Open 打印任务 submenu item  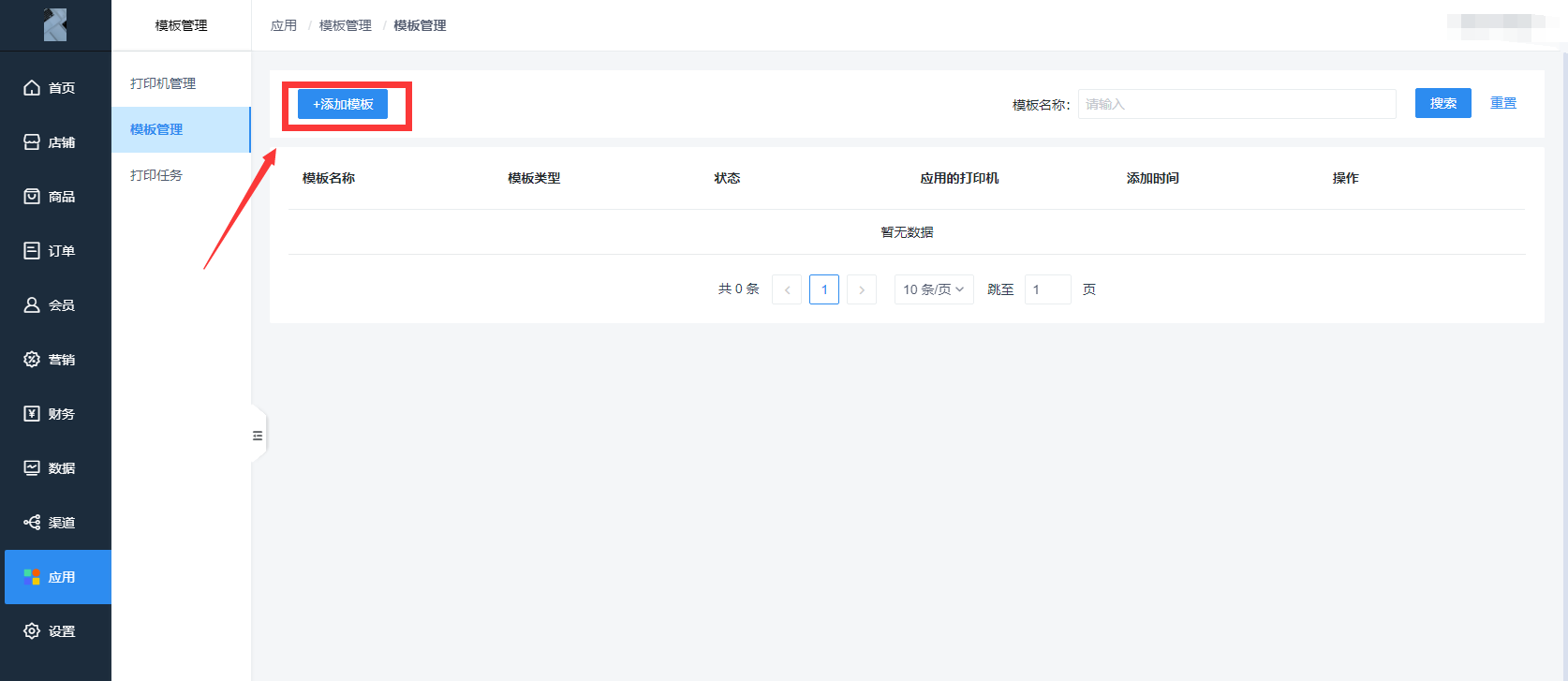click(156, 175)
